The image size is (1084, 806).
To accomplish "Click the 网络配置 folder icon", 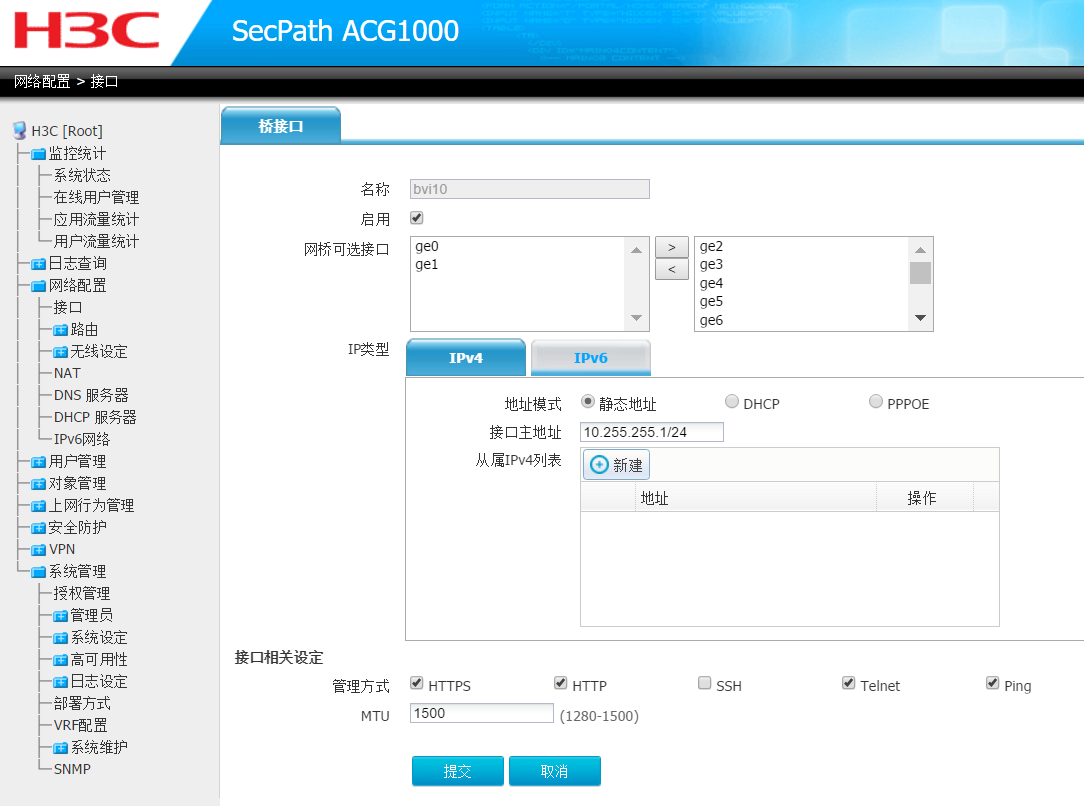I will [38, 285].
